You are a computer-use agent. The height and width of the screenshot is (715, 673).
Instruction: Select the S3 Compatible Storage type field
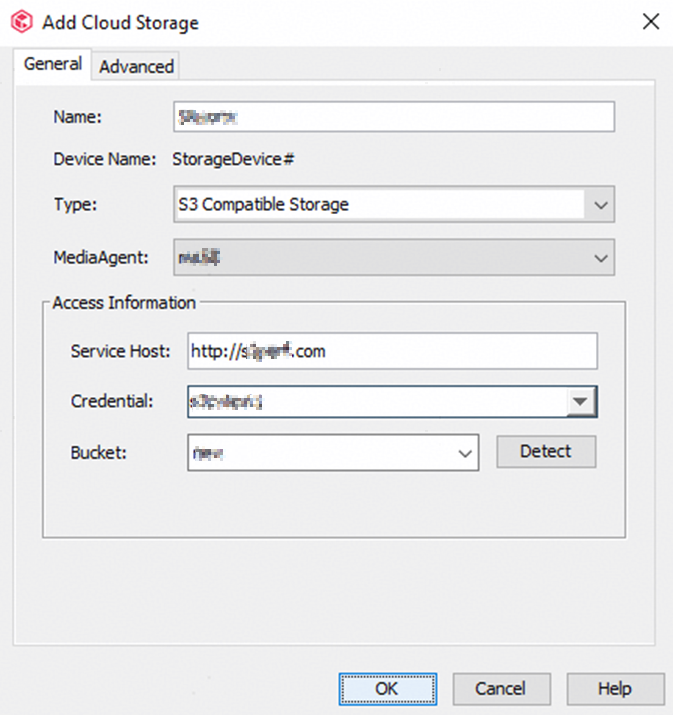(378, 204)
